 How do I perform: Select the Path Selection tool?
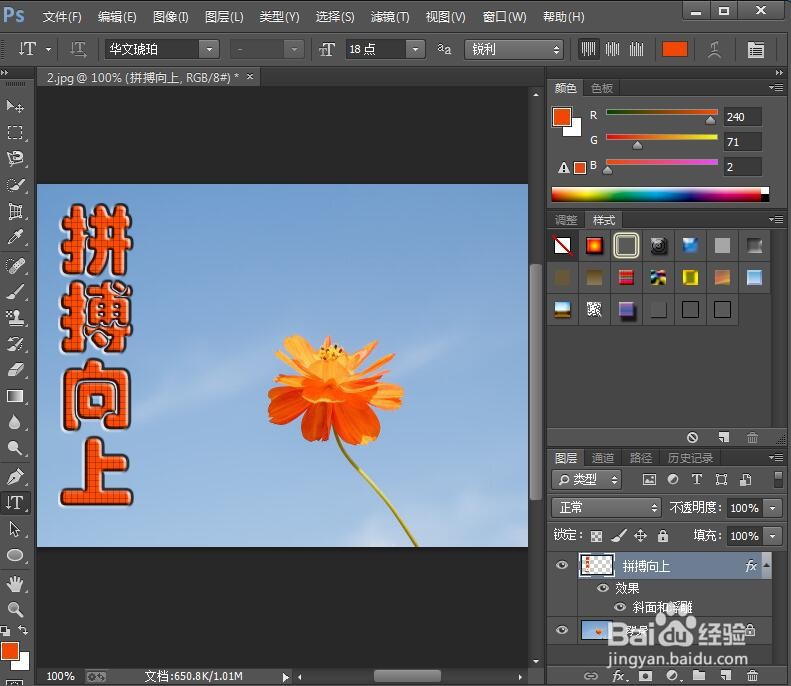15,529
